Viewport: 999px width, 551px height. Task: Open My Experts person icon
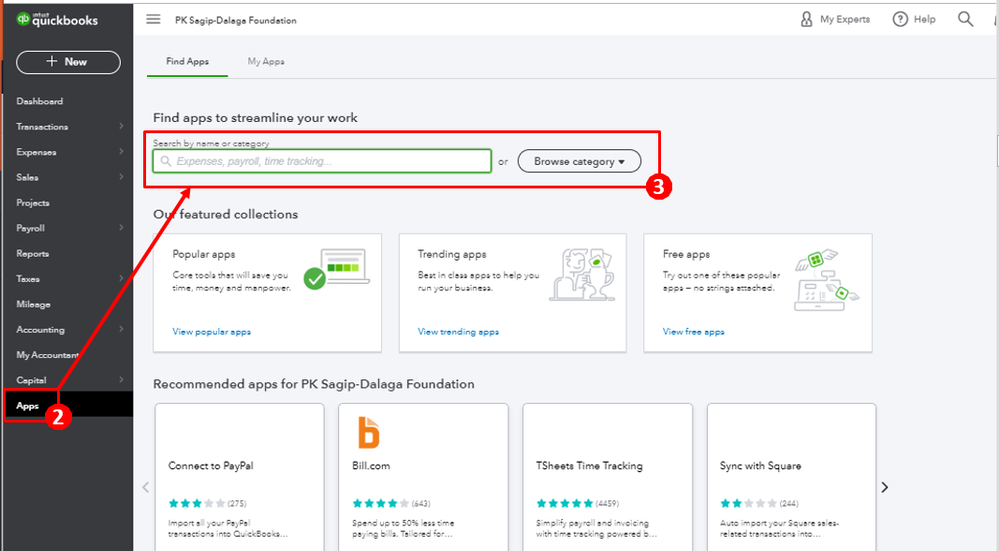tap(808, 19)
